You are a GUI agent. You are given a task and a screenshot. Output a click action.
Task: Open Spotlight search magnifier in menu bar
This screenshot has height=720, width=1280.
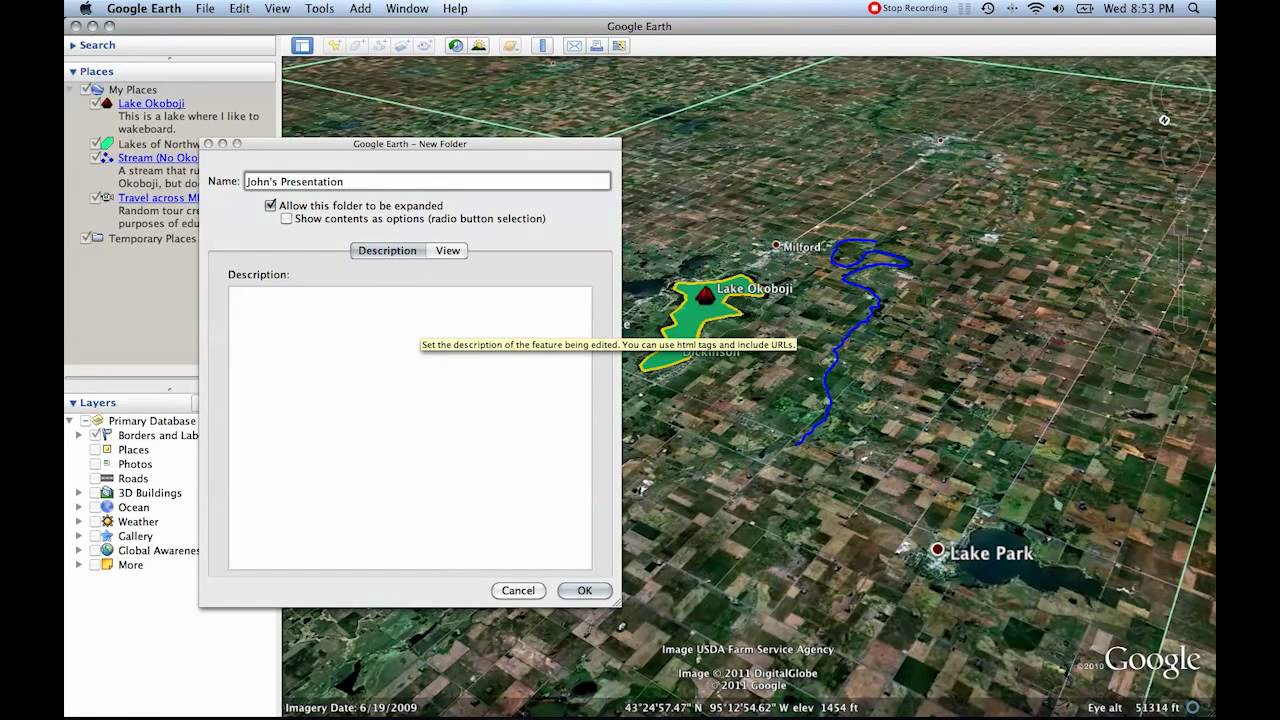(x=1194, y=8)
